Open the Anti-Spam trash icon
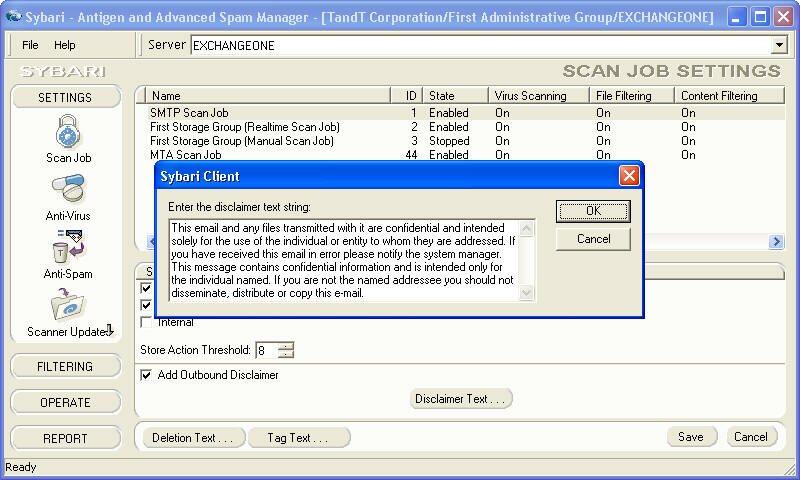This screenshot has height=480, width=800. [x=68, y=248]
